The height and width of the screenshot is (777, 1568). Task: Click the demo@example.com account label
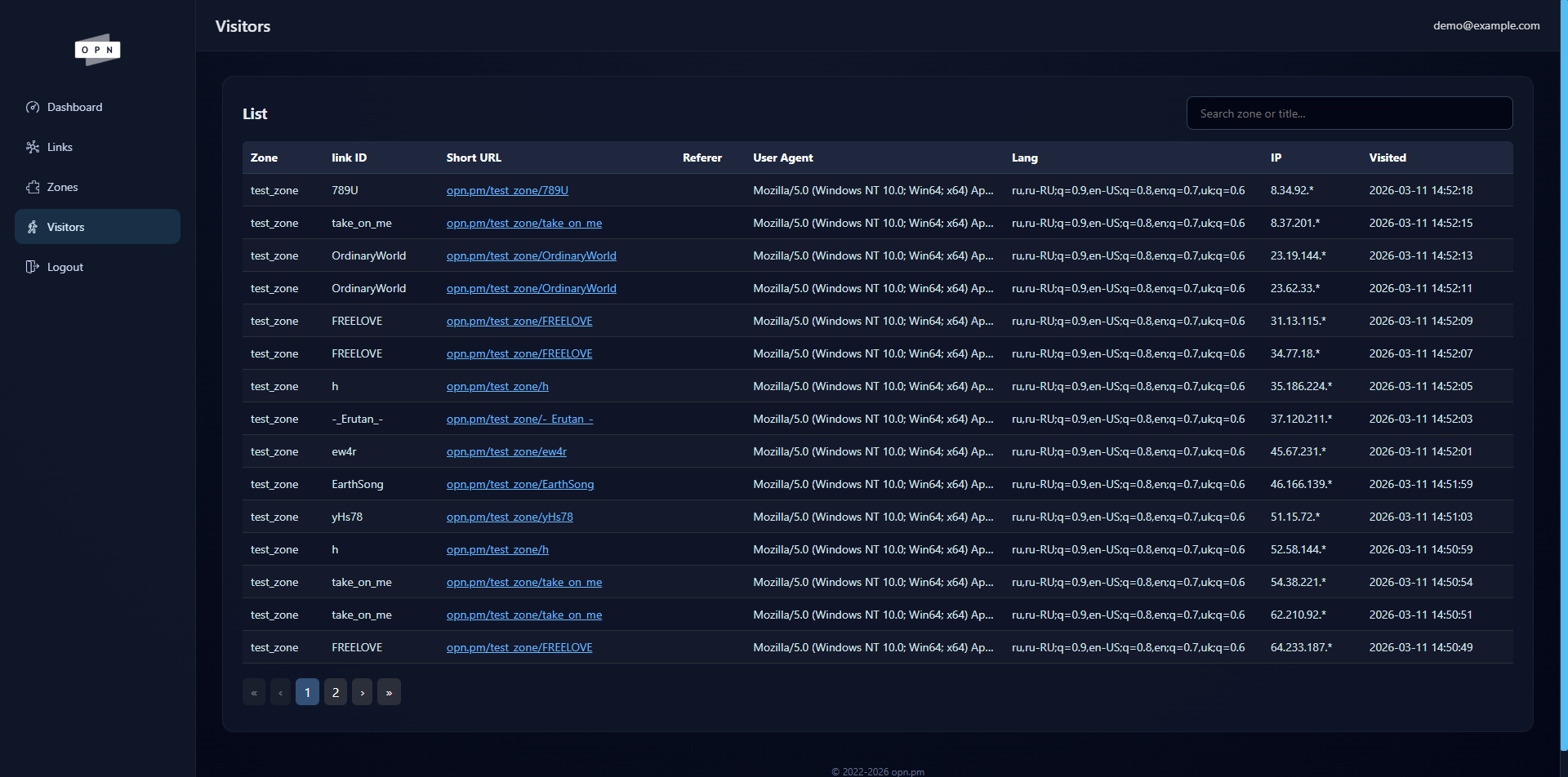pyautogui.click(x=1486, y=25)
